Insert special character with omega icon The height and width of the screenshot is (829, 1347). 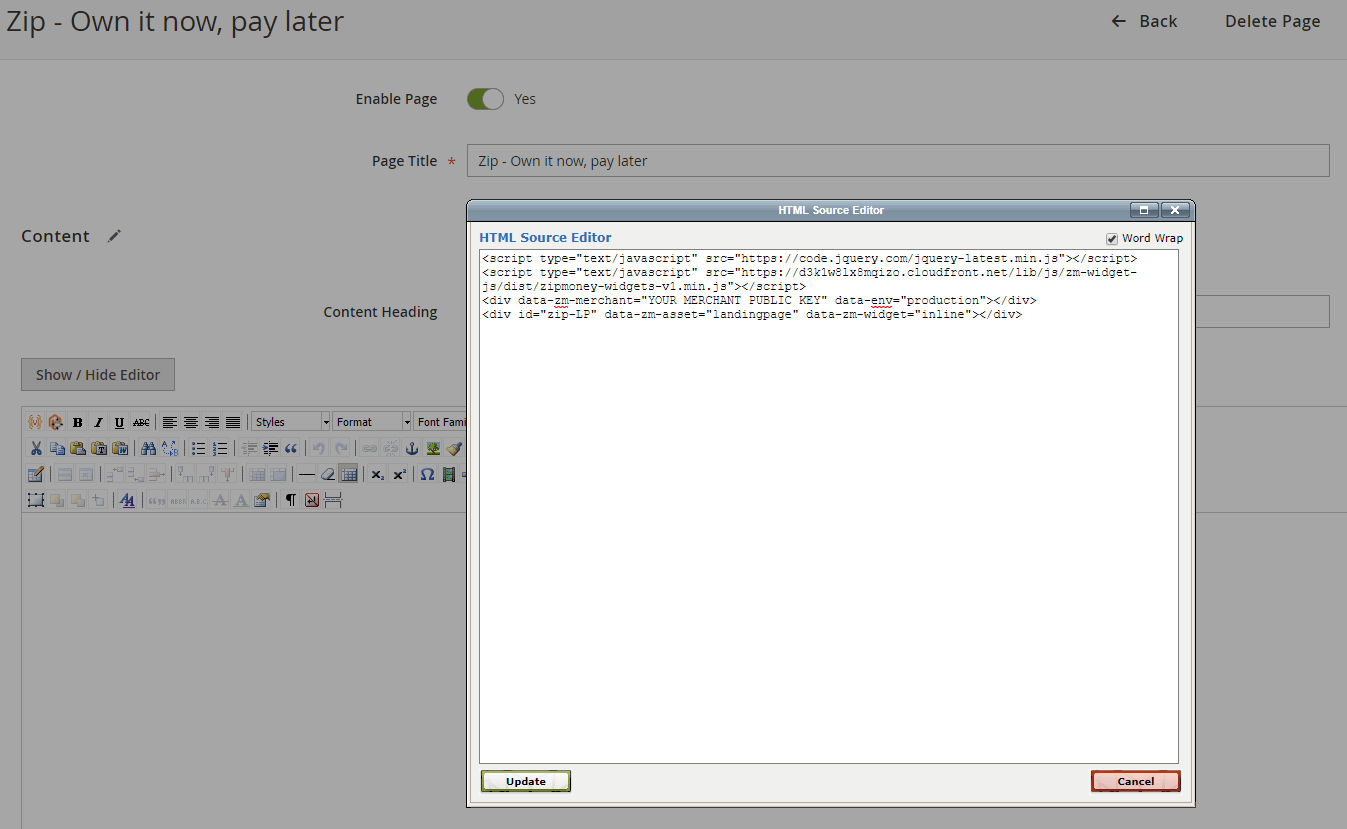pyautogui.click(x=427, y=474)
